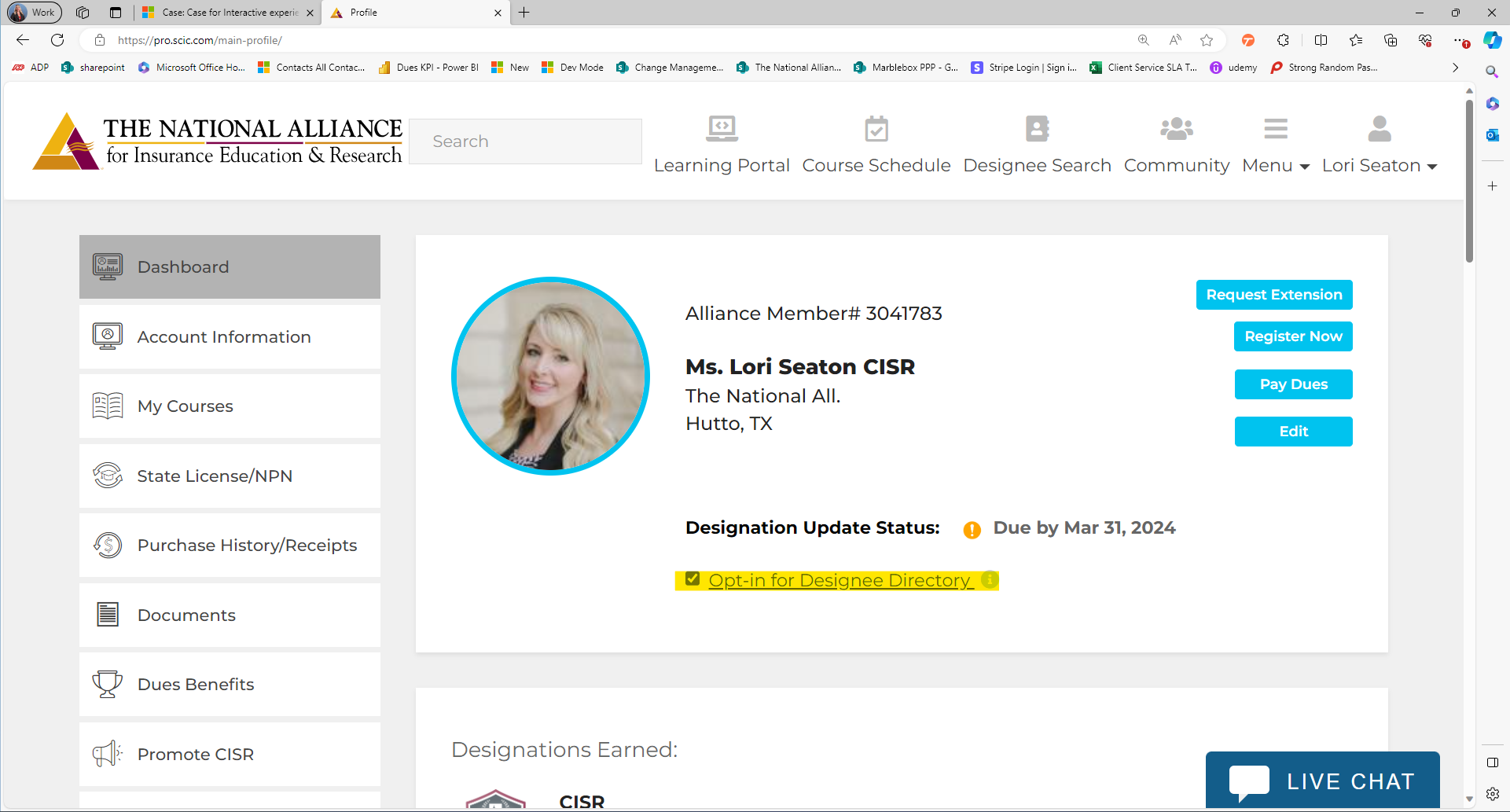Open the Work profile dropdown
Image resolution: width=1510 pixels, height=812 pixels.
click(x=34, y=12)
